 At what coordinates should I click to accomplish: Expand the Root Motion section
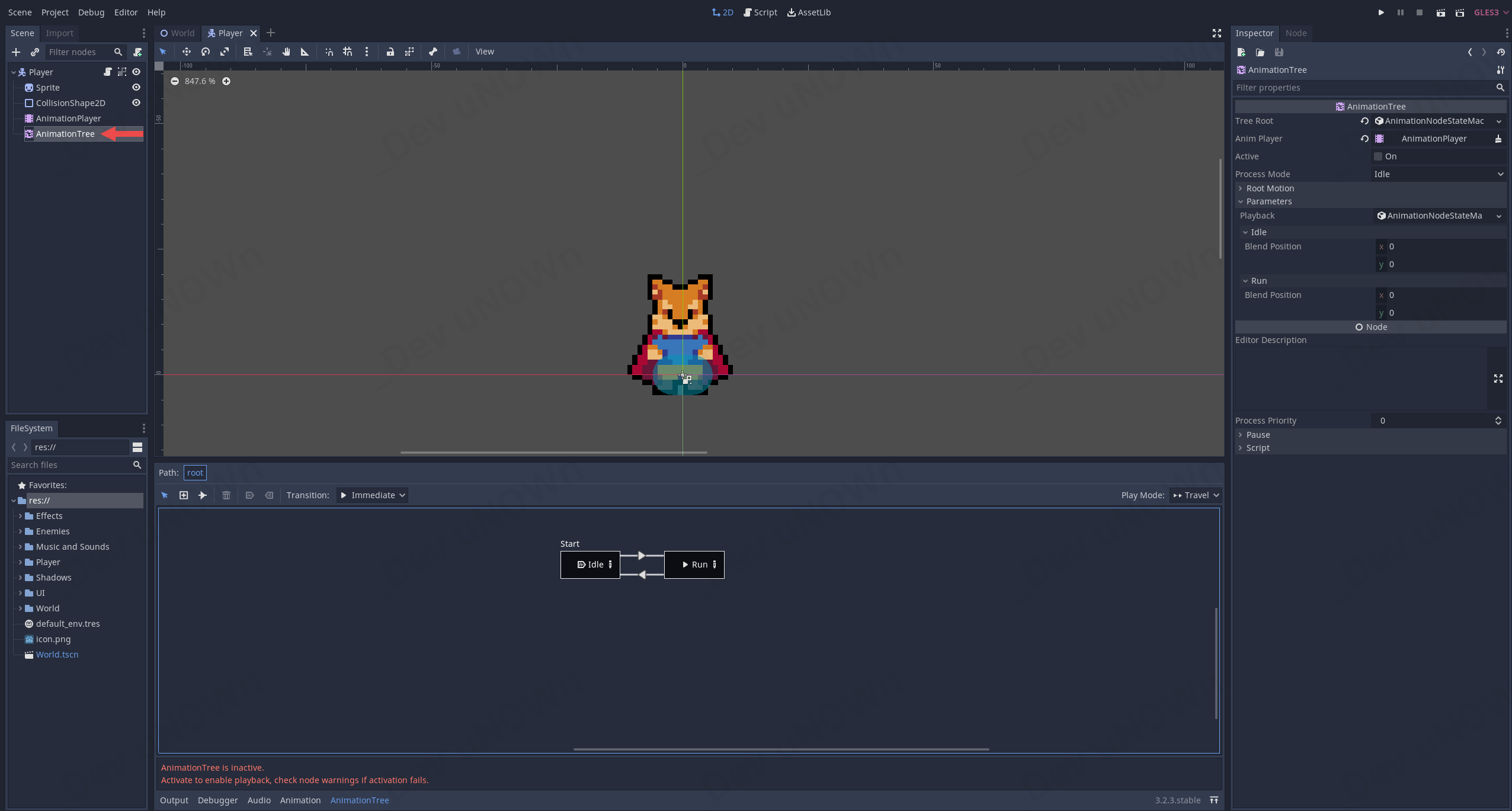(1270, 188)
